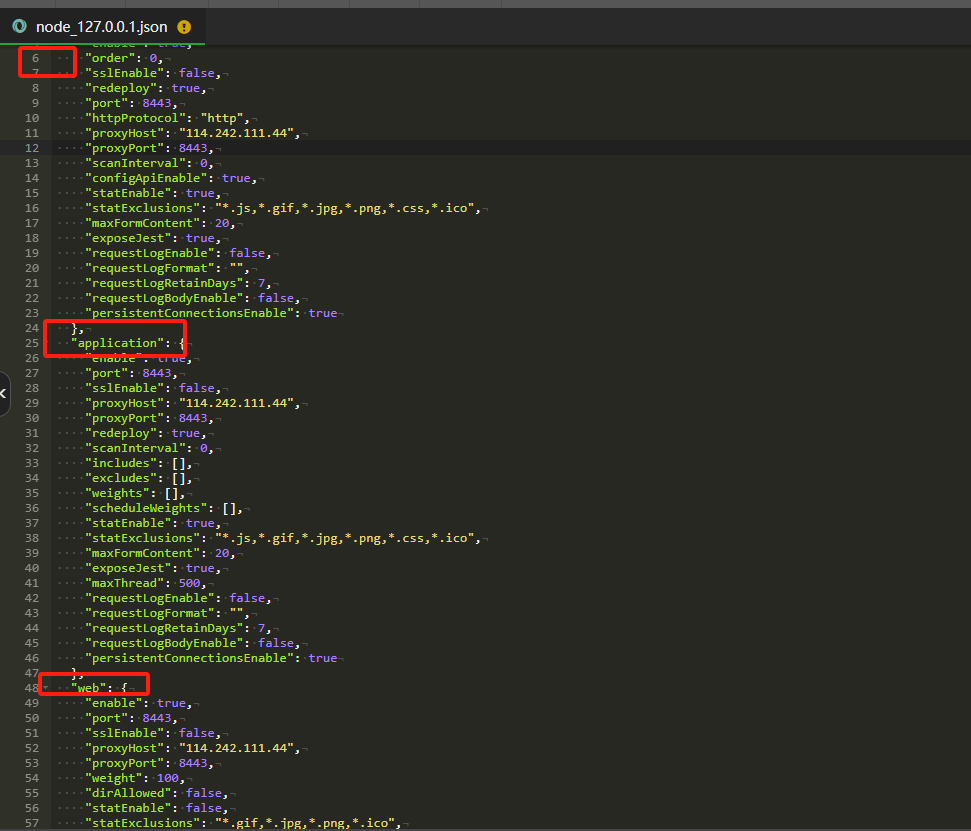Screen dimensions: 971x831
Task: Click the "order" key on line 6
Action: [x=110, y=58]
